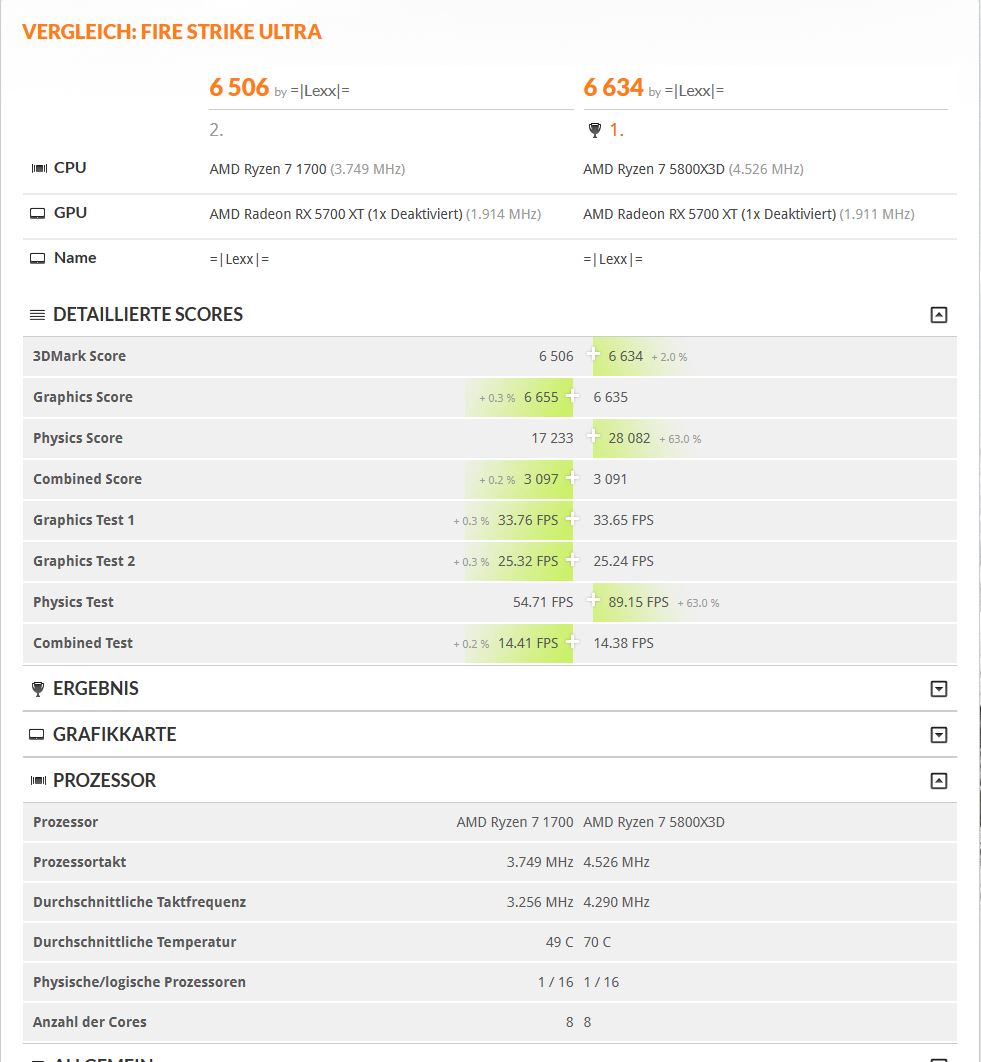Click the plus marker in Combined Score row
The width and height of the screenshot is (981, 1062).
[572, 477]
